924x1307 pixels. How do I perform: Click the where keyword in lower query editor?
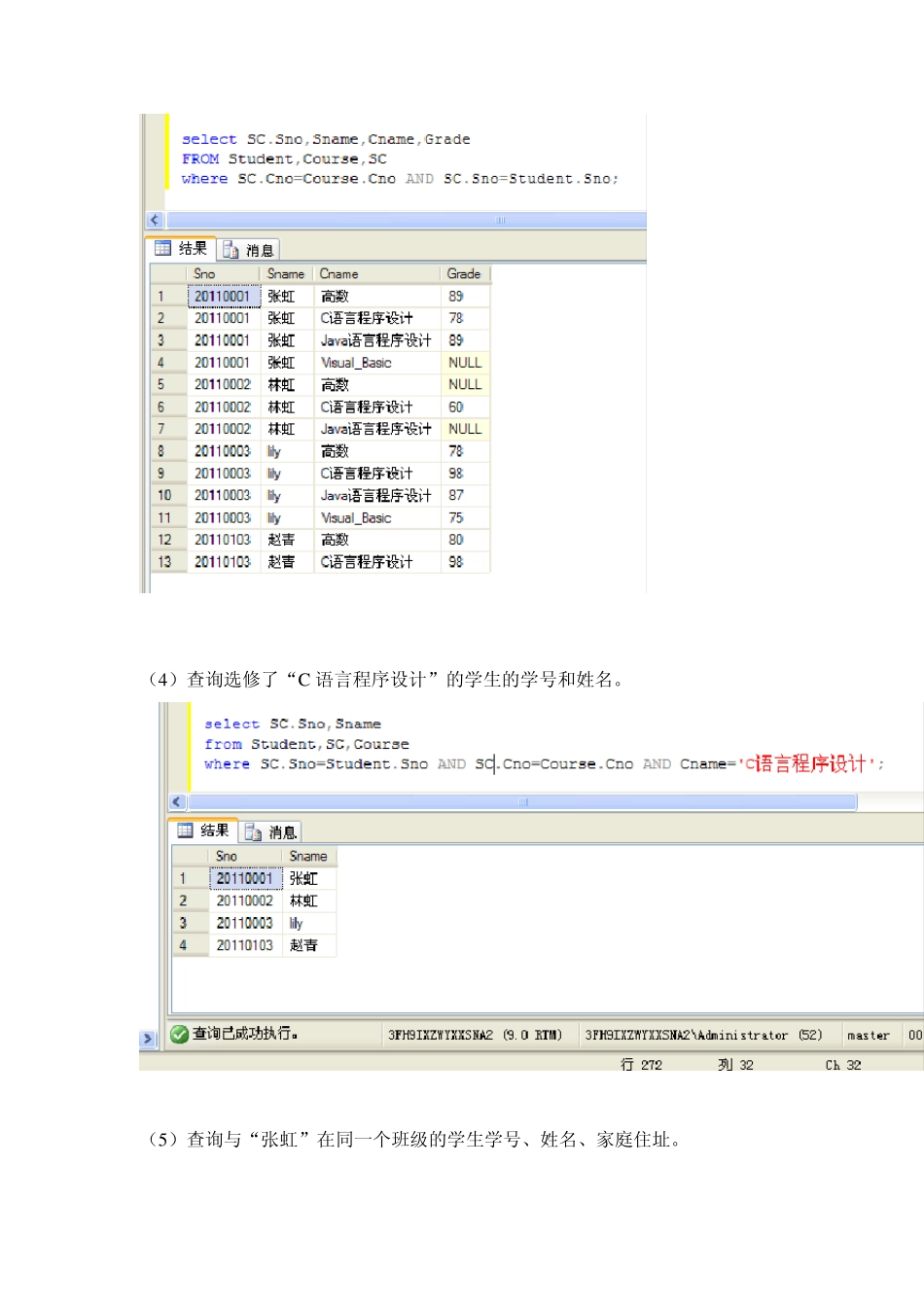(x=228, y=764)
